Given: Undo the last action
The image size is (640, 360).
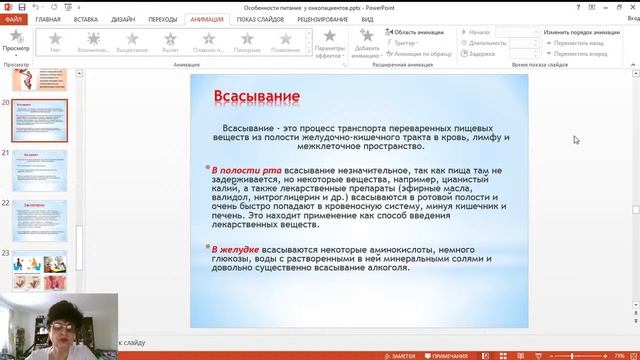Looking at the screenshot, I should click(36, 7).
